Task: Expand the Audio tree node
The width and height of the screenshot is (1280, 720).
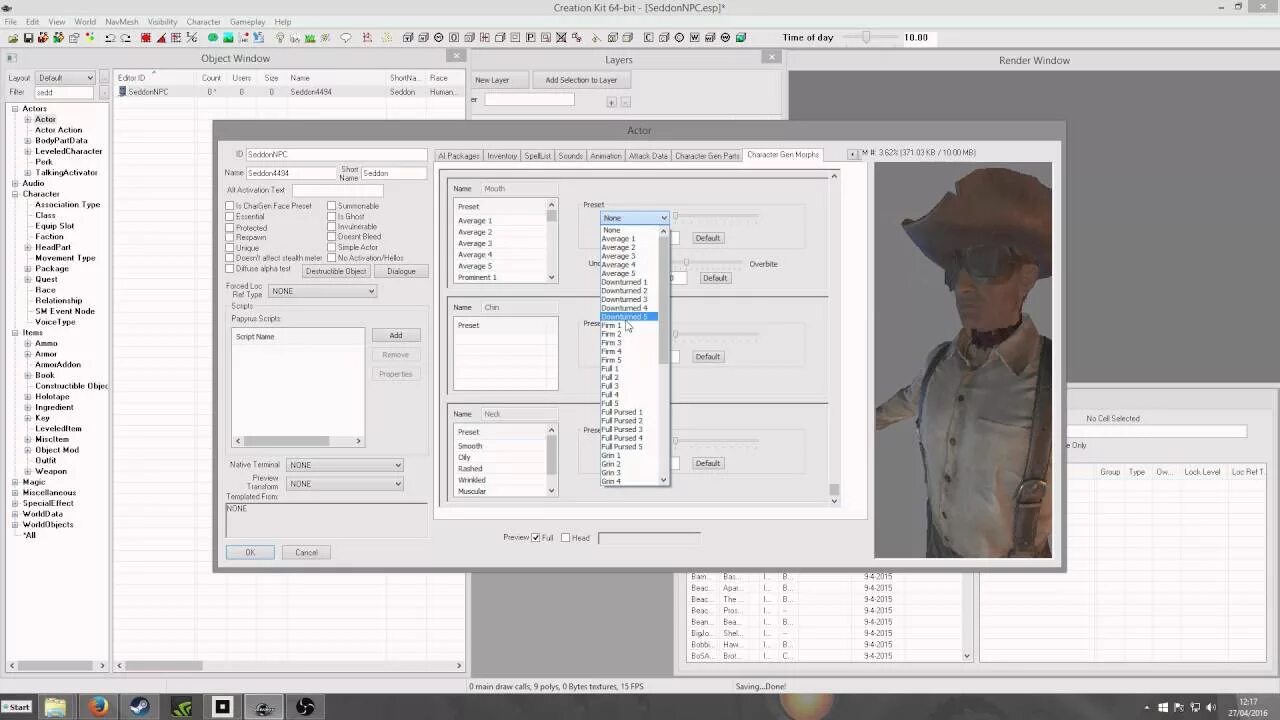Action: tap(17, 183)
